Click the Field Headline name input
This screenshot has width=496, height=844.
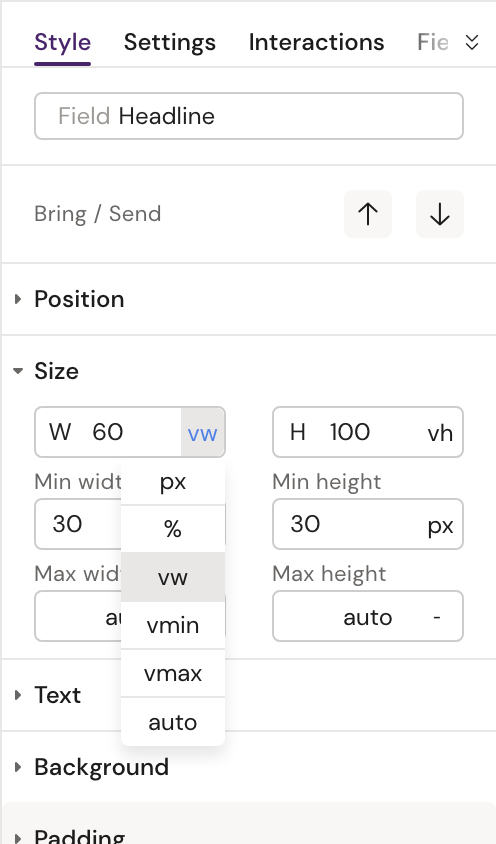click(249, 116)
